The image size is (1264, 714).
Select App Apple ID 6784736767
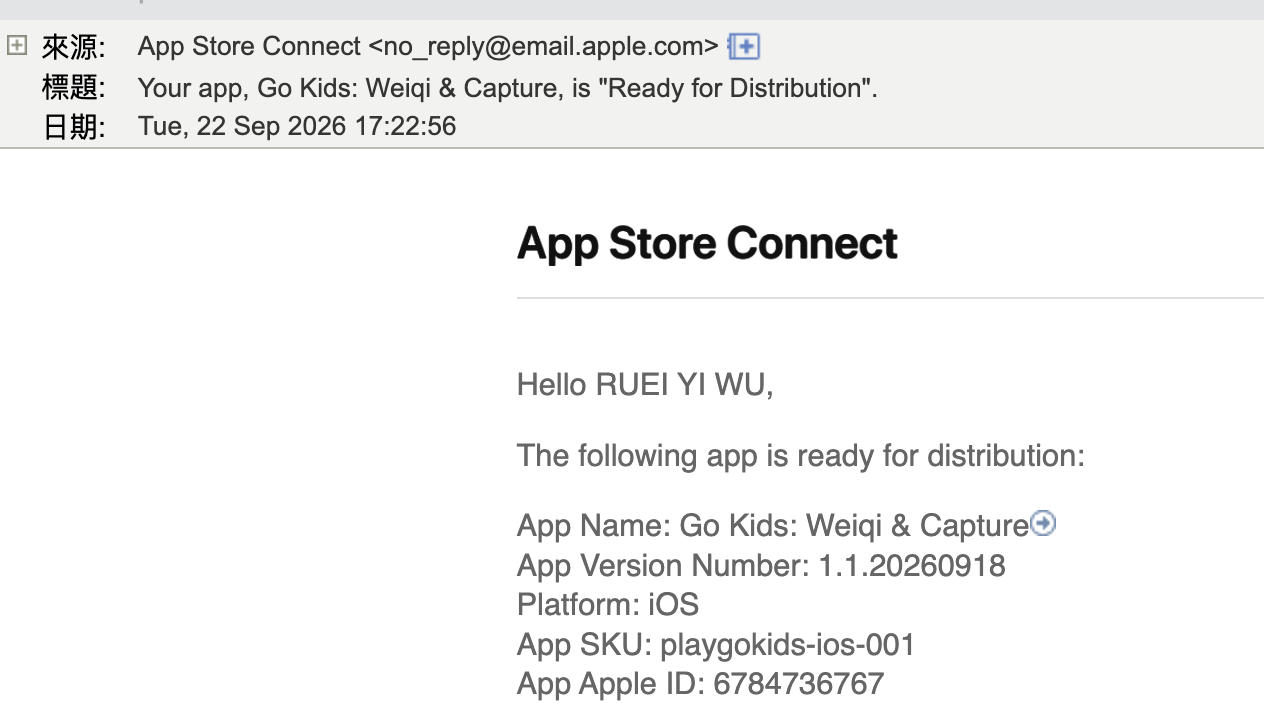click(x=700, y=684)
